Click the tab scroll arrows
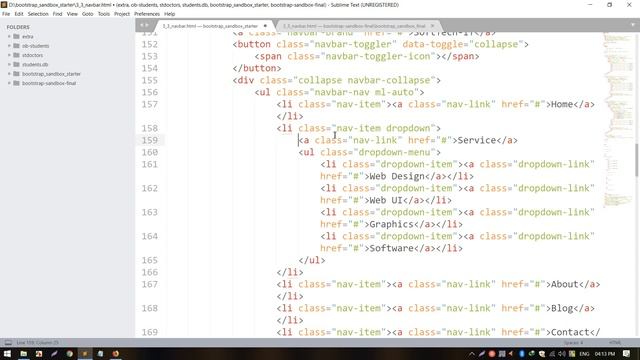The width and height of the screenshot is (640, 360). pos(144,25)
